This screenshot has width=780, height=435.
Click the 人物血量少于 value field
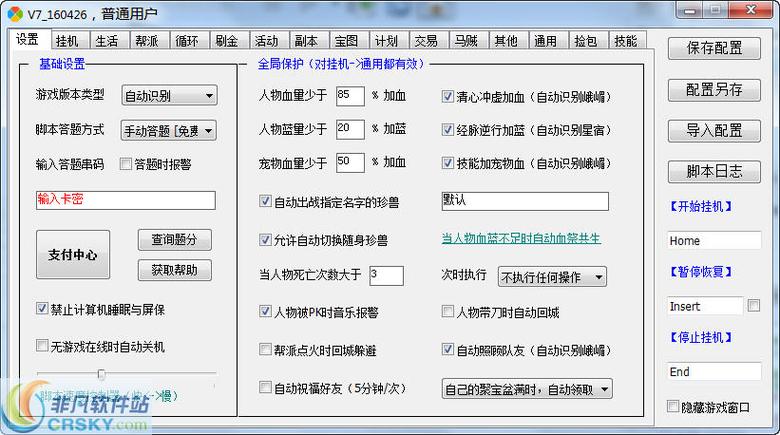pos(350,95)
